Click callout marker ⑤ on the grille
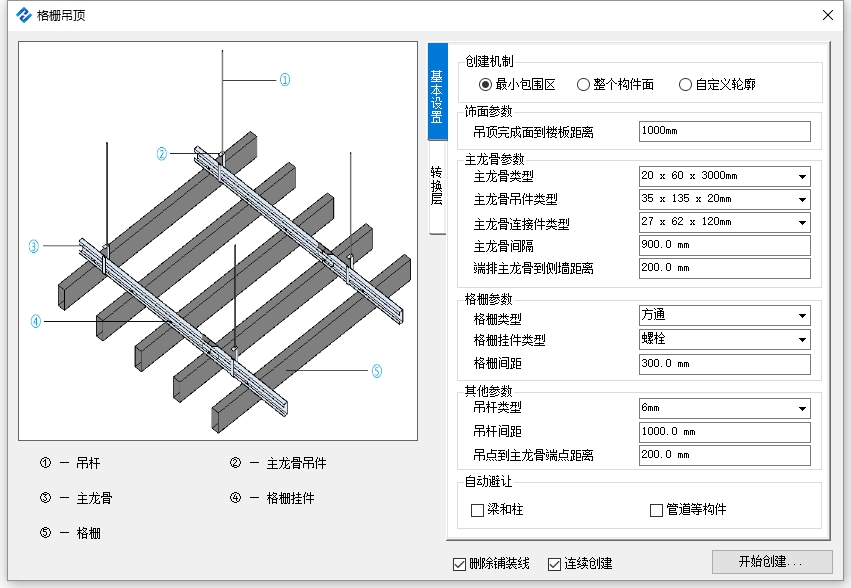This screenshot has height=588, width=851. 377,371
